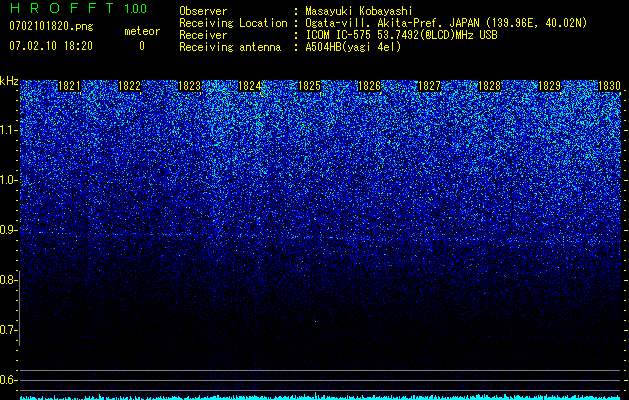Click the 1824 time marker
This screenshot has width=629, height=400.
coord(250,86)
